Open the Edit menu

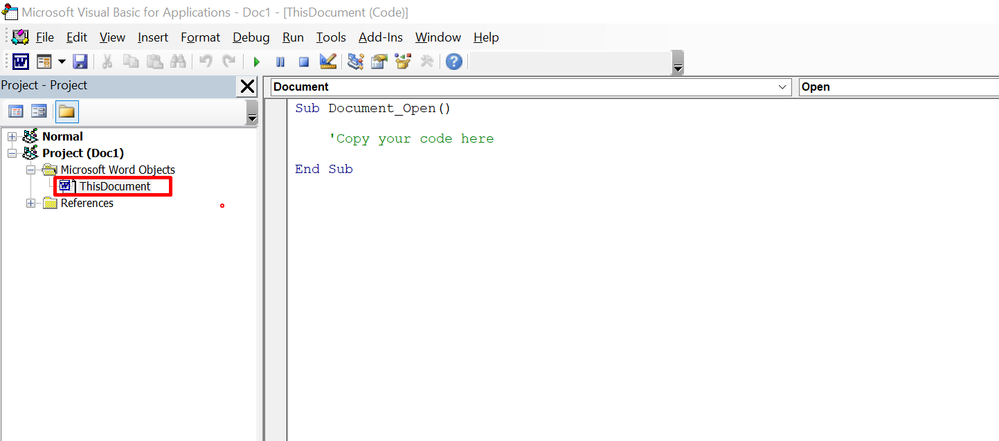pos(76,38)
